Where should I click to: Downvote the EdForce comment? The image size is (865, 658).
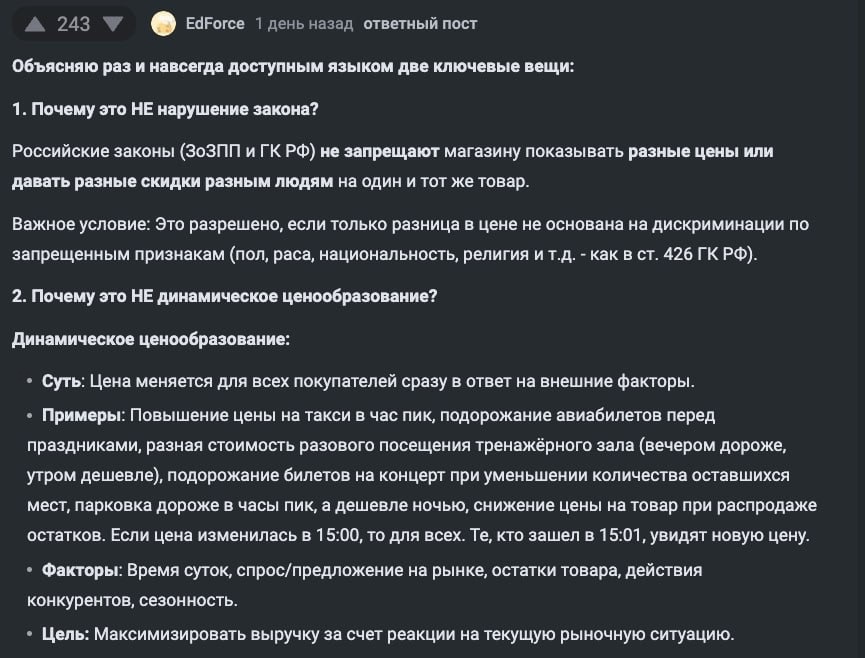pyautogui.click(x=113, y=24)
